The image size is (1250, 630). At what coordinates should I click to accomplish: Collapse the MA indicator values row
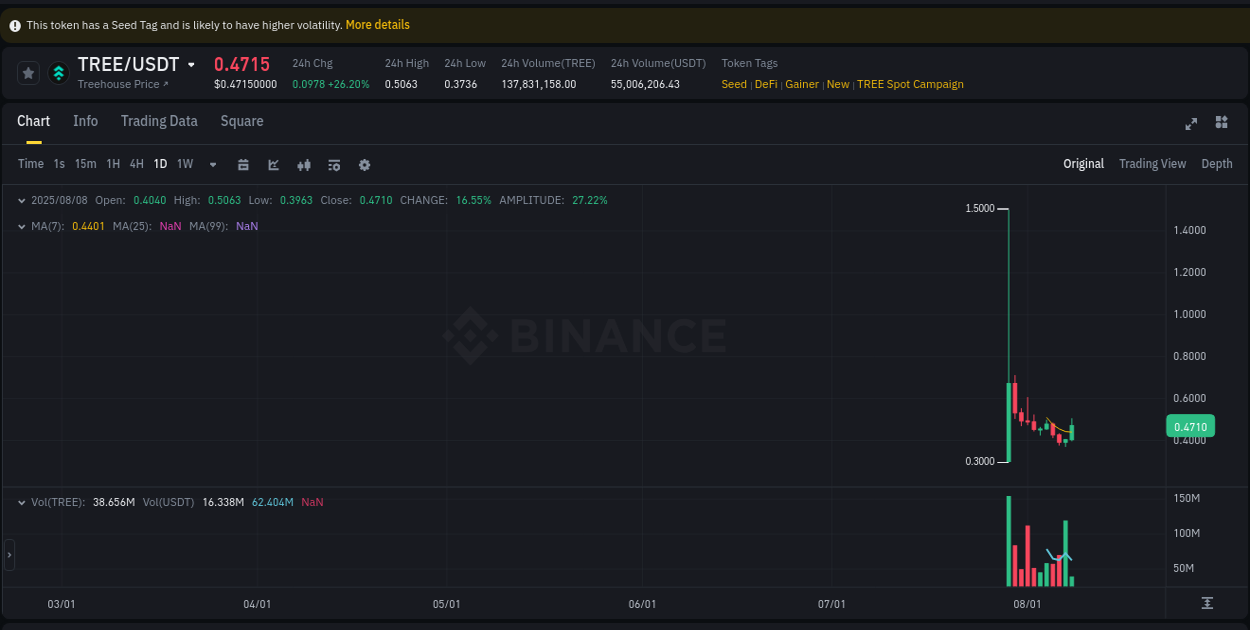point(22,226)
